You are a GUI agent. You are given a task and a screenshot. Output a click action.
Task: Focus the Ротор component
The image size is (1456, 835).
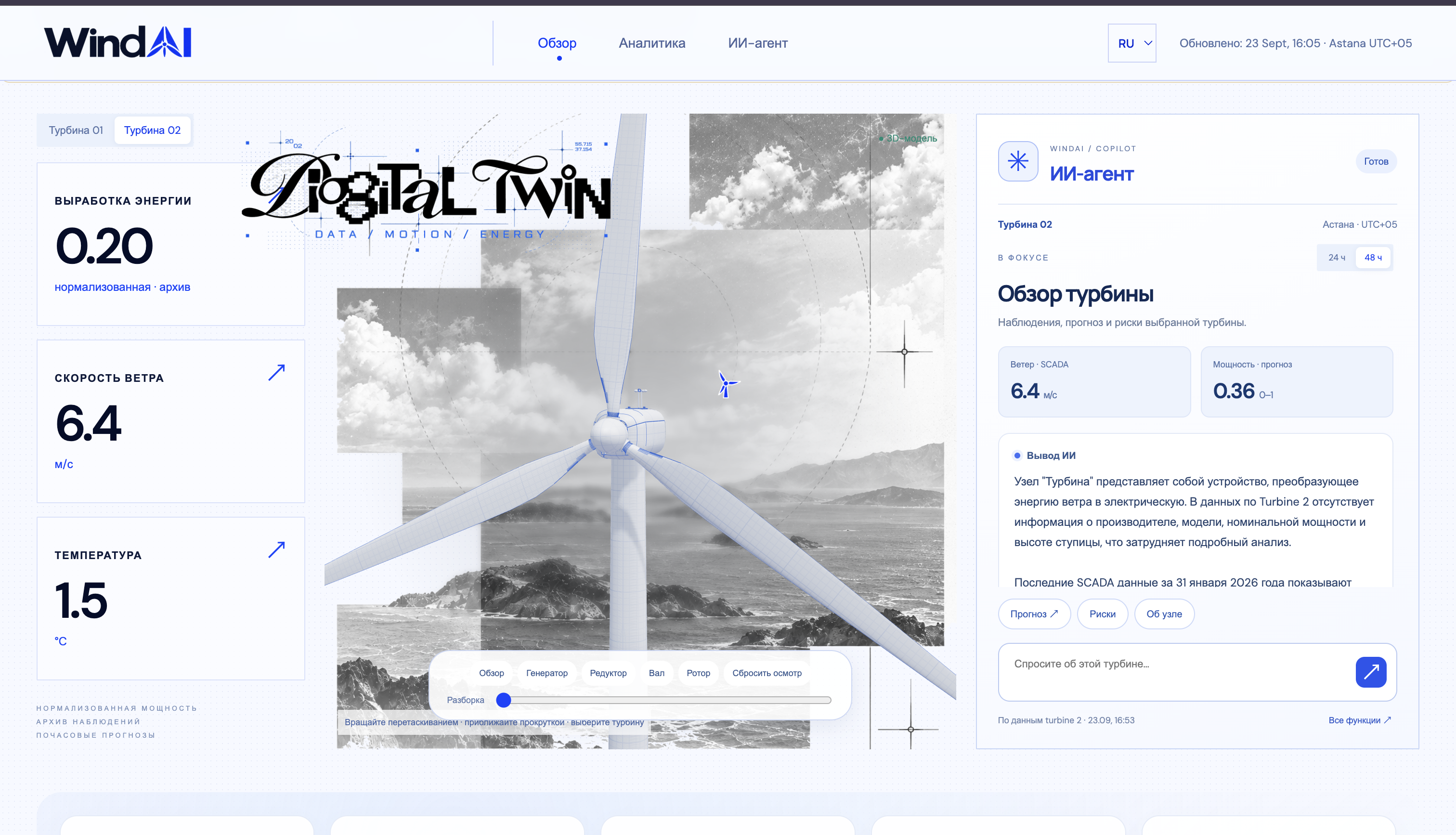[698, 673]
